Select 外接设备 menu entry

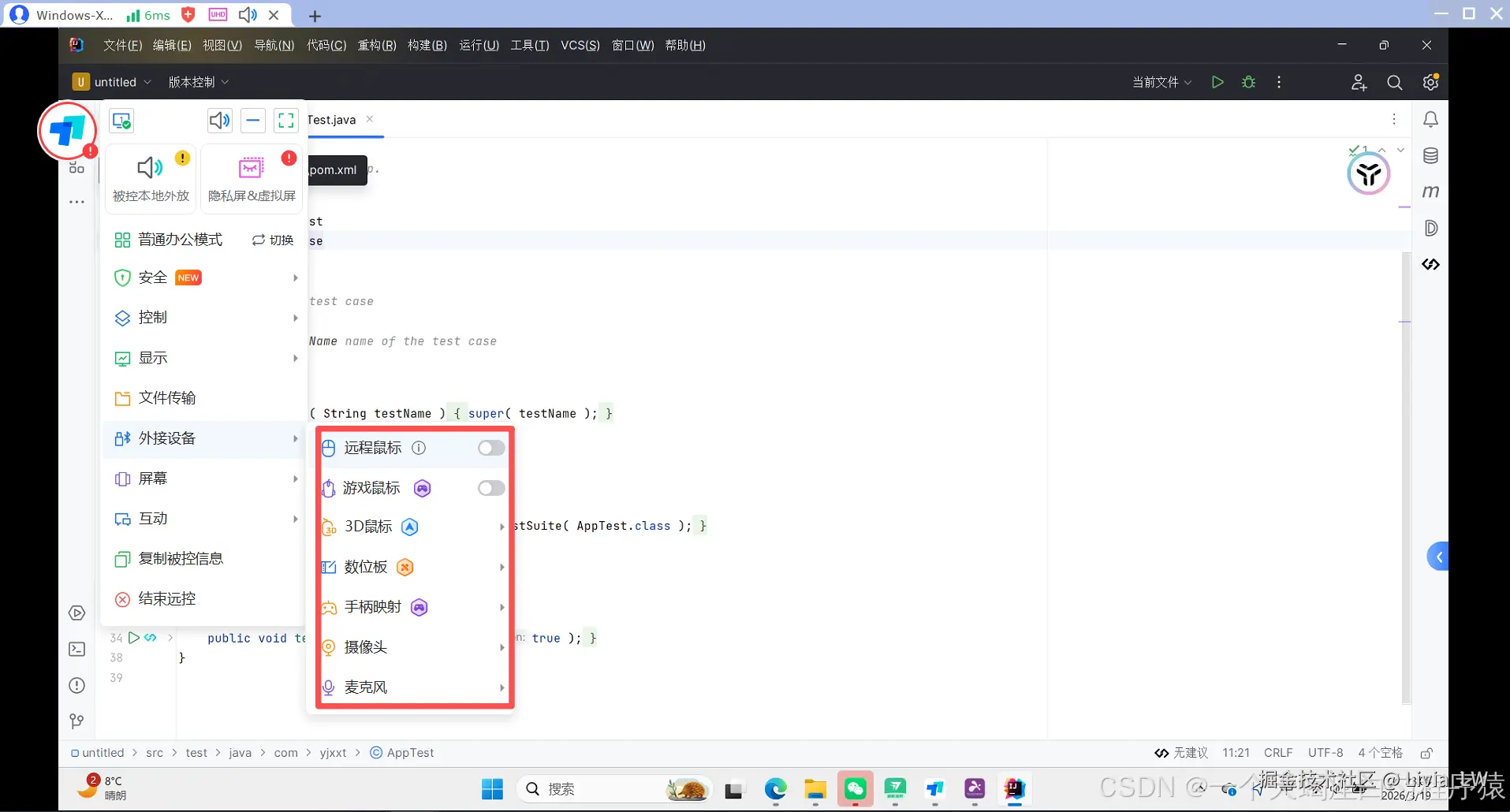203,438
